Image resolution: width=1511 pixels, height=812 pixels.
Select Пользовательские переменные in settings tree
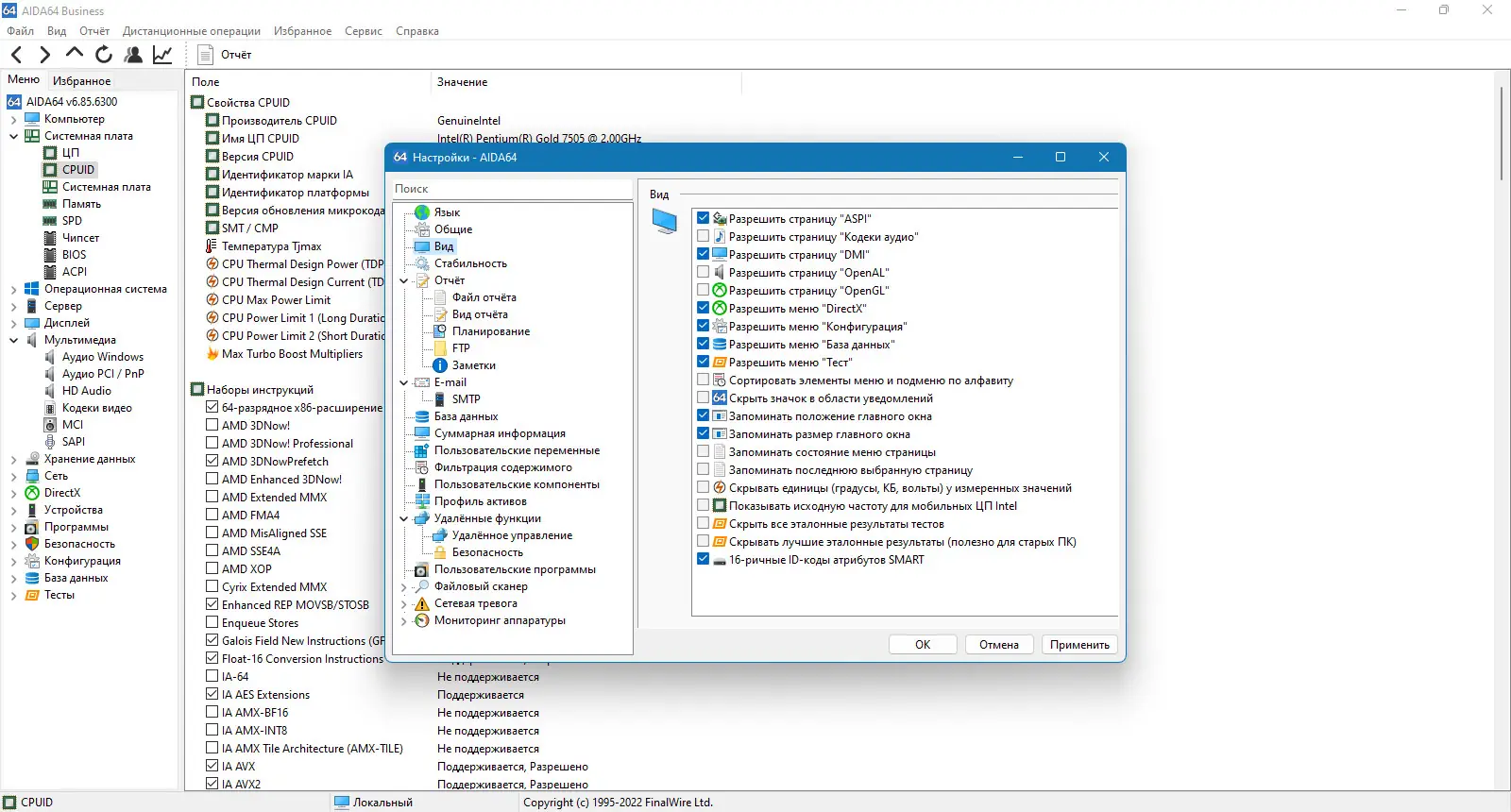tap(517, 450)
